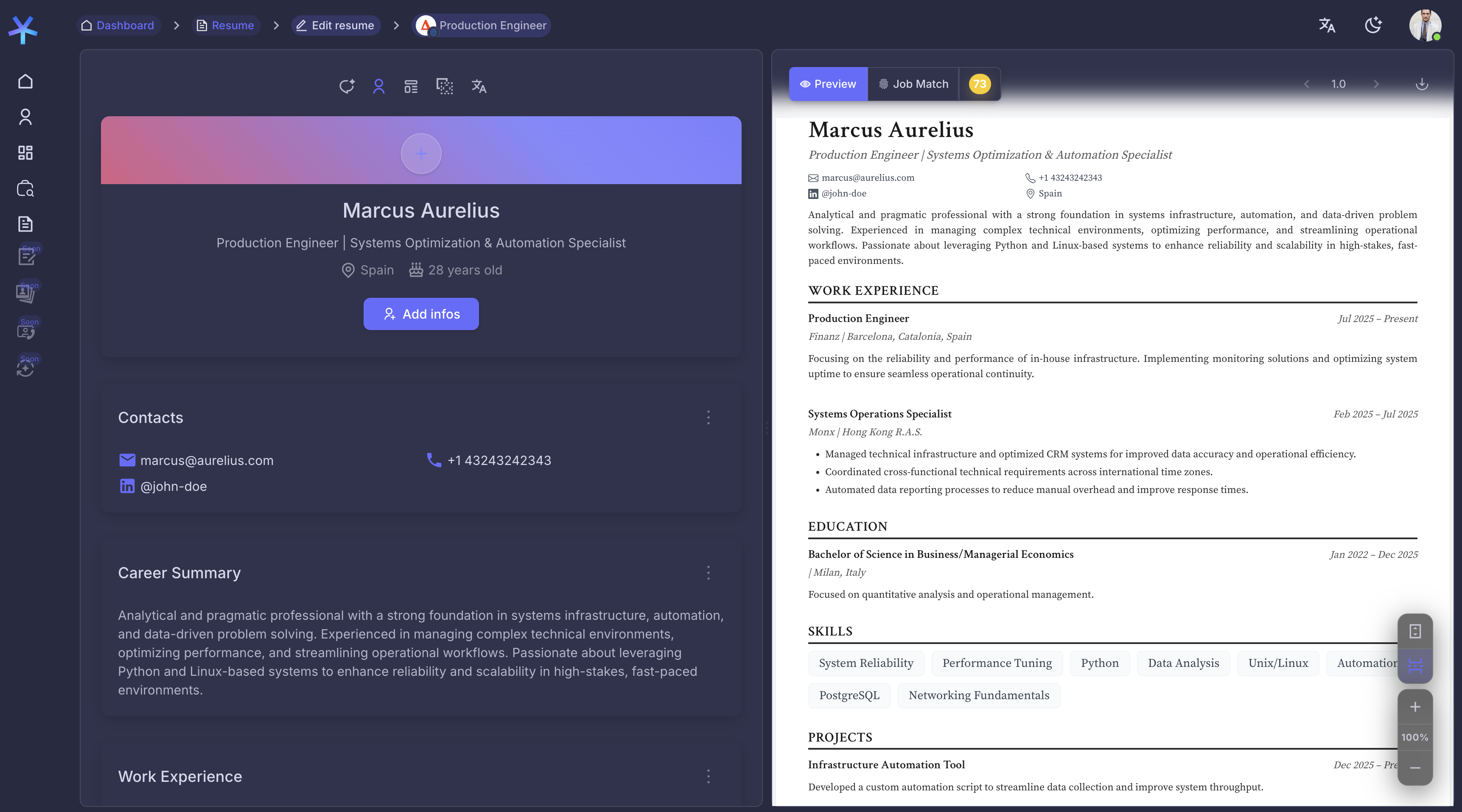Screen dimensions: 1462x812
Task: Open the dashboard grid icon in sidebar
Action: click(25, 153)
